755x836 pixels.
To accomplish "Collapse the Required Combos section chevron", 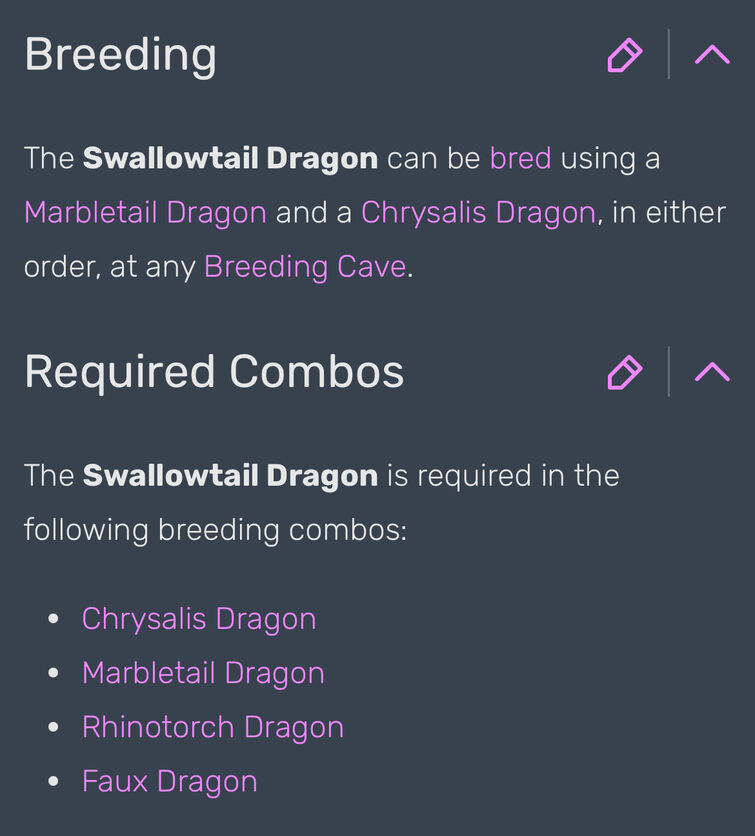I will [x=712, y=372].
